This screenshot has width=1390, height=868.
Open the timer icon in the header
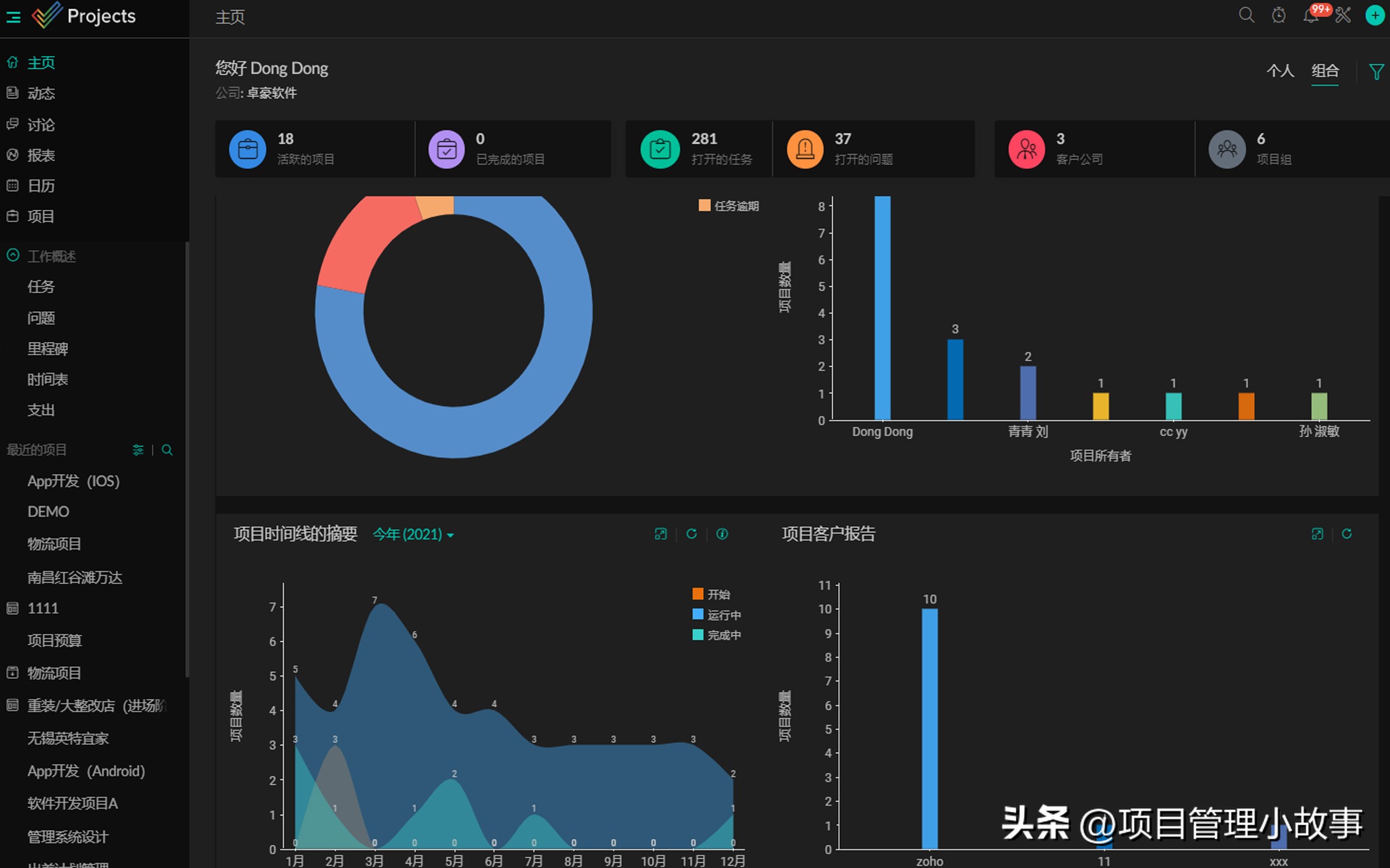(x=1279, y=15)
